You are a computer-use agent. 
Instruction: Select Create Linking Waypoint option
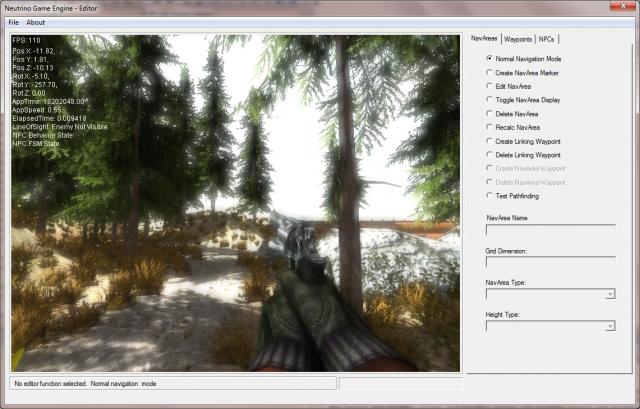489,142
